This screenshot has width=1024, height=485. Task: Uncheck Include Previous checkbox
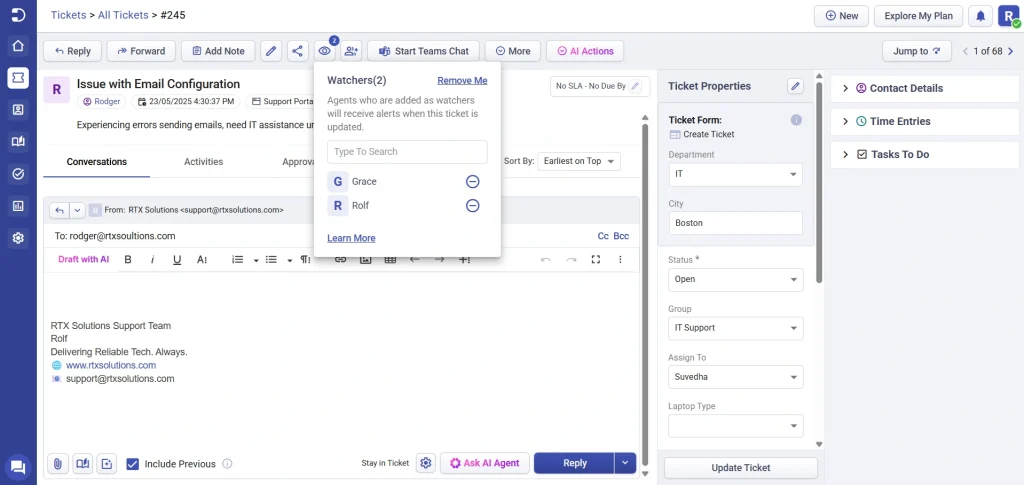click(133, 464)
